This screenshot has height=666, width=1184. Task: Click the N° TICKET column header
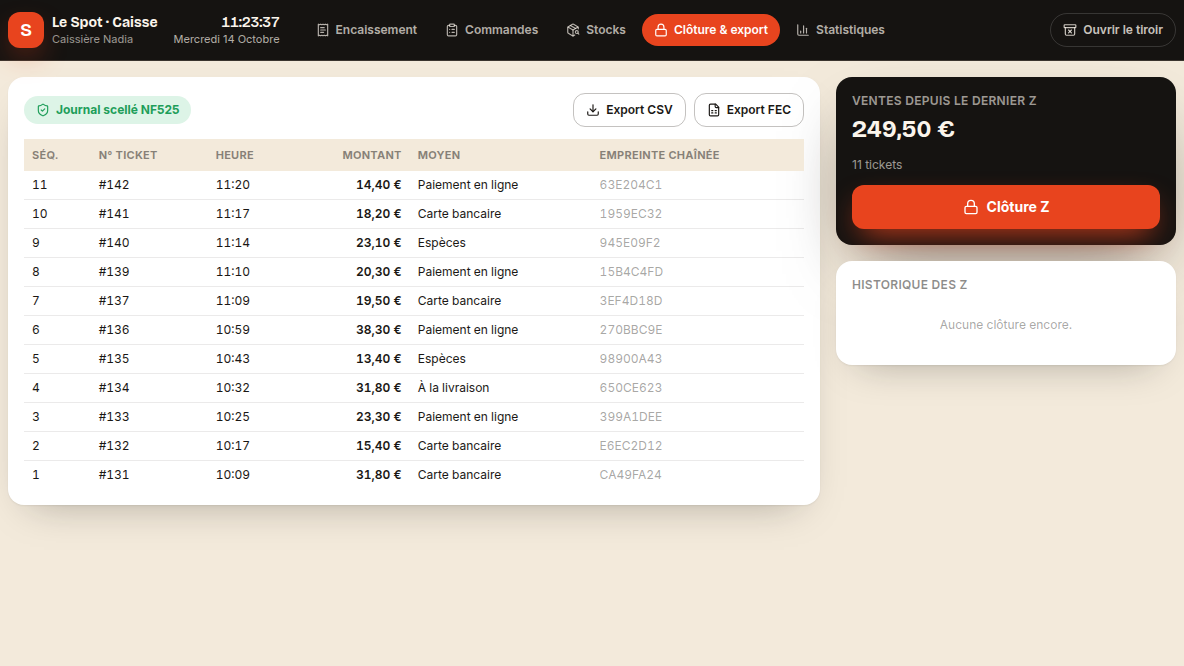pyautogui.click(x=128, y=156)
